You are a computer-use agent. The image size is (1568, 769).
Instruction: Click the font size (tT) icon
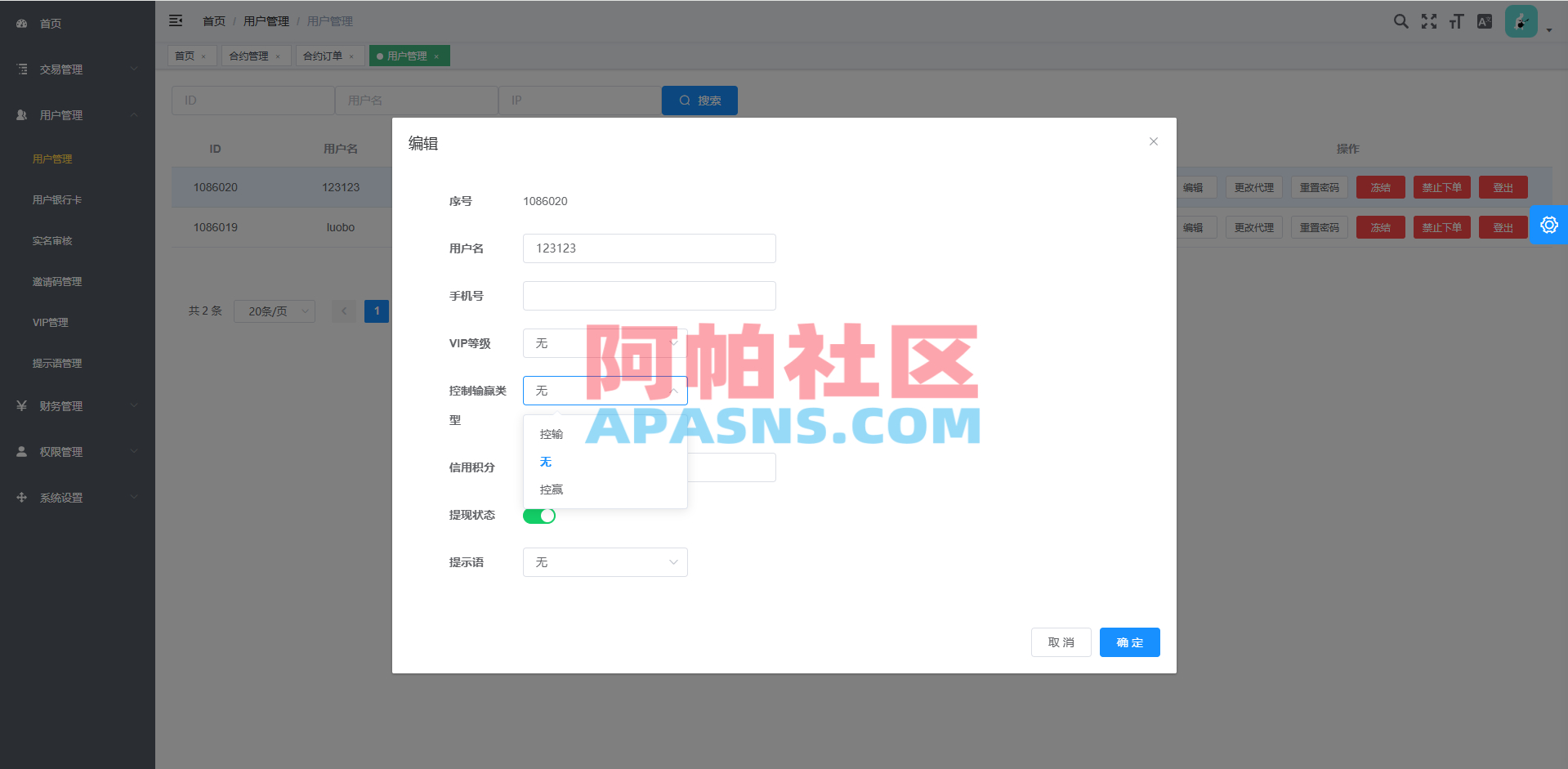pos(1456,21)
